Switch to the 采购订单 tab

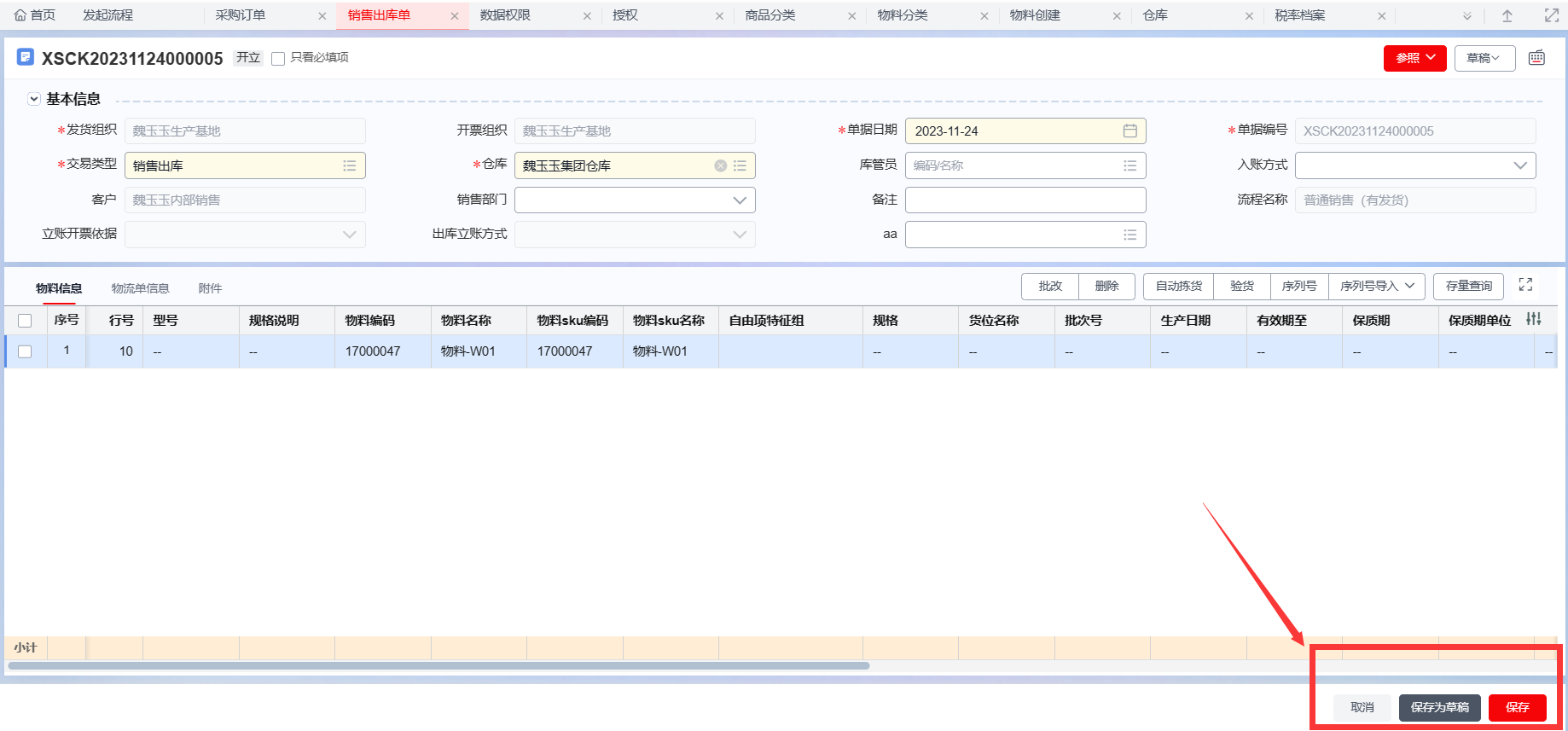click(x=241, y=15)
